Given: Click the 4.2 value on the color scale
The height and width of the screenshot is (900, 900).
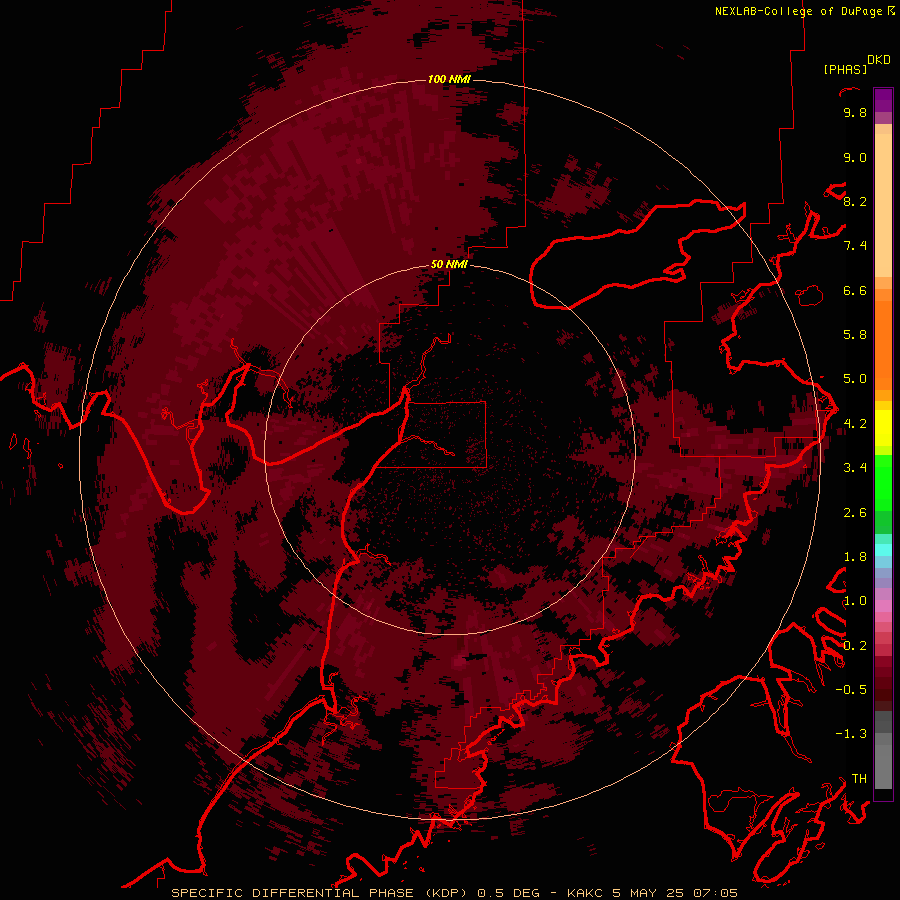Looking at the screenshot, I should [x=855, y=424].
